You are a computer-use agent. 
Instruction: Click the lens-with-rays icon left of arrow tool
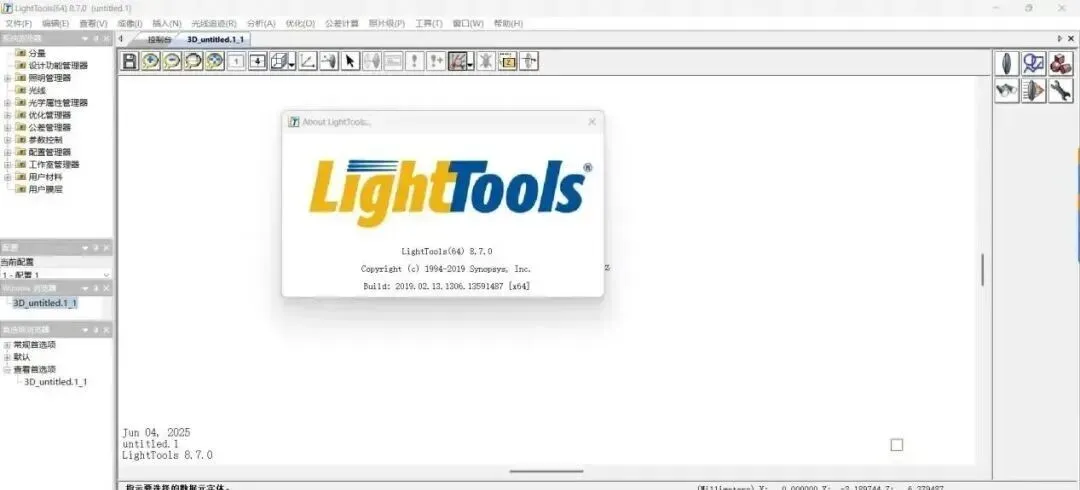[329, 61]
